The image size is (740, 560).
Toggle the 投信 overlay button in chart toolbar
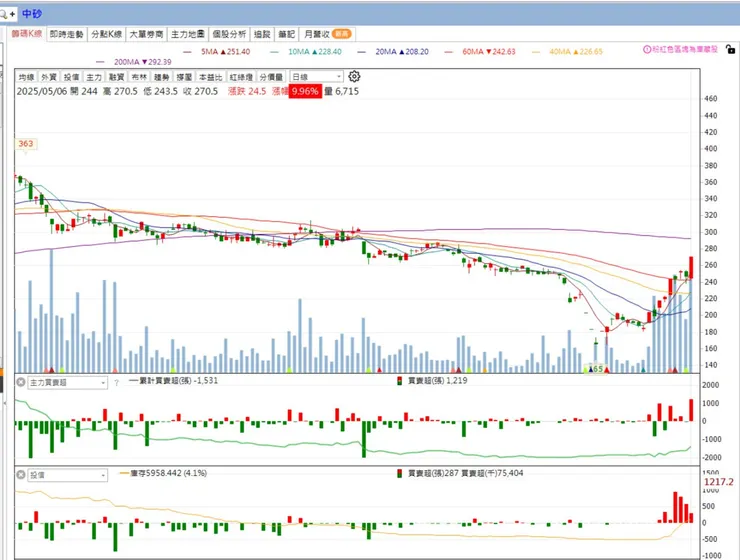click(71, 77)
